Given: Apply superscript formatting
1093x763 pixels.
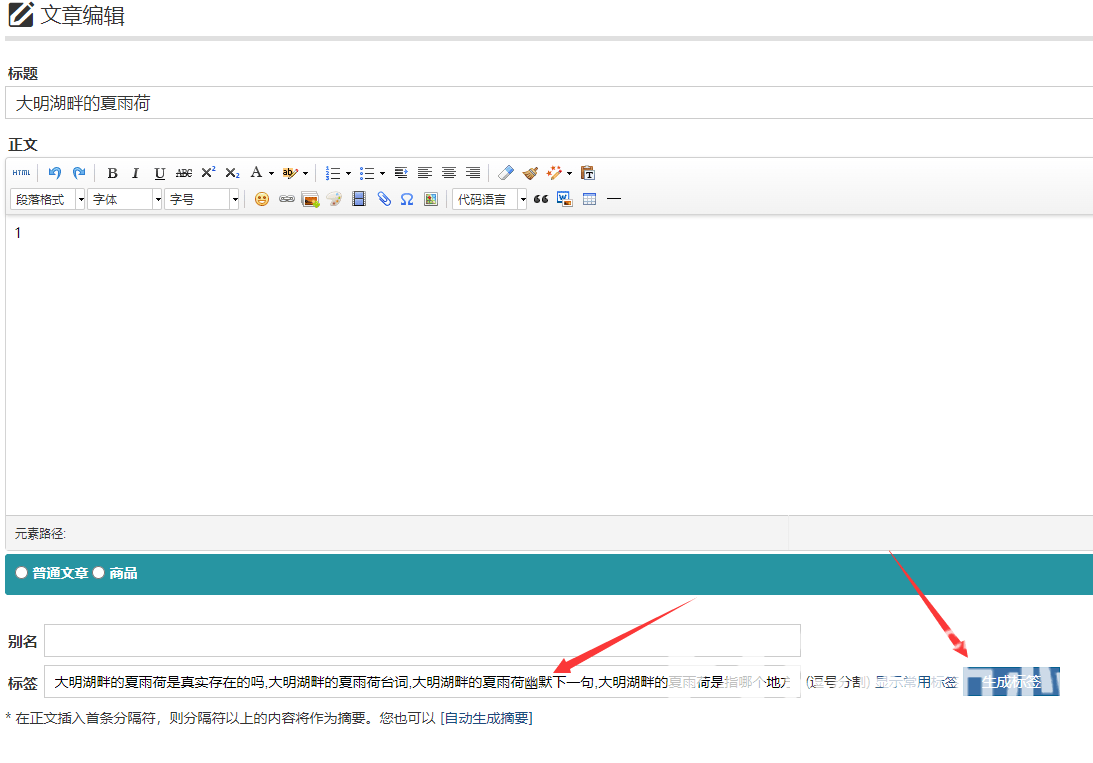Looking at the screenshot, I should tap(208, 173).
